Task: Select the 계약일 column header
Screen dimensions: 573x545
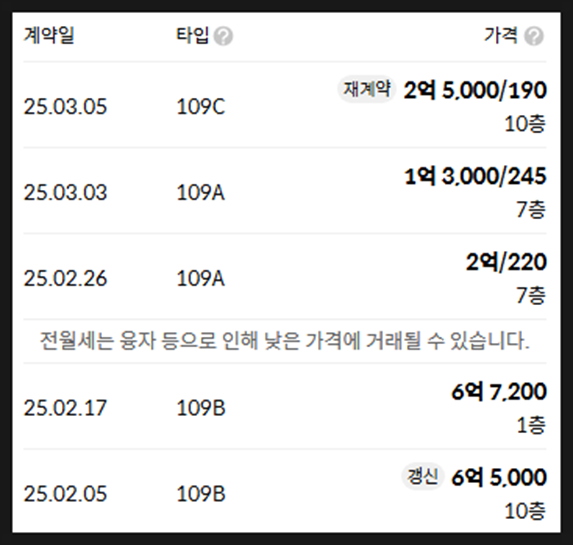Action: coord(49,36)
